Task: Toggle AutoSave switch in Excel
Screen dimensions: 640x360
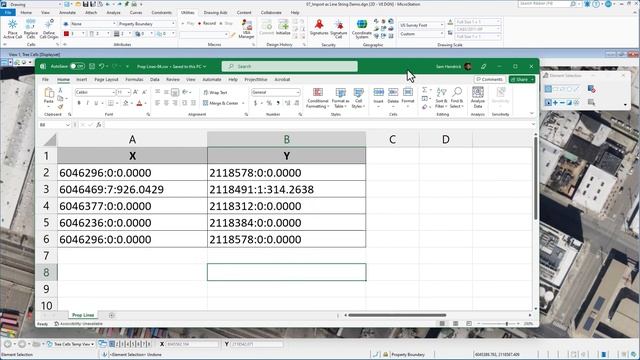Action: 77,66
